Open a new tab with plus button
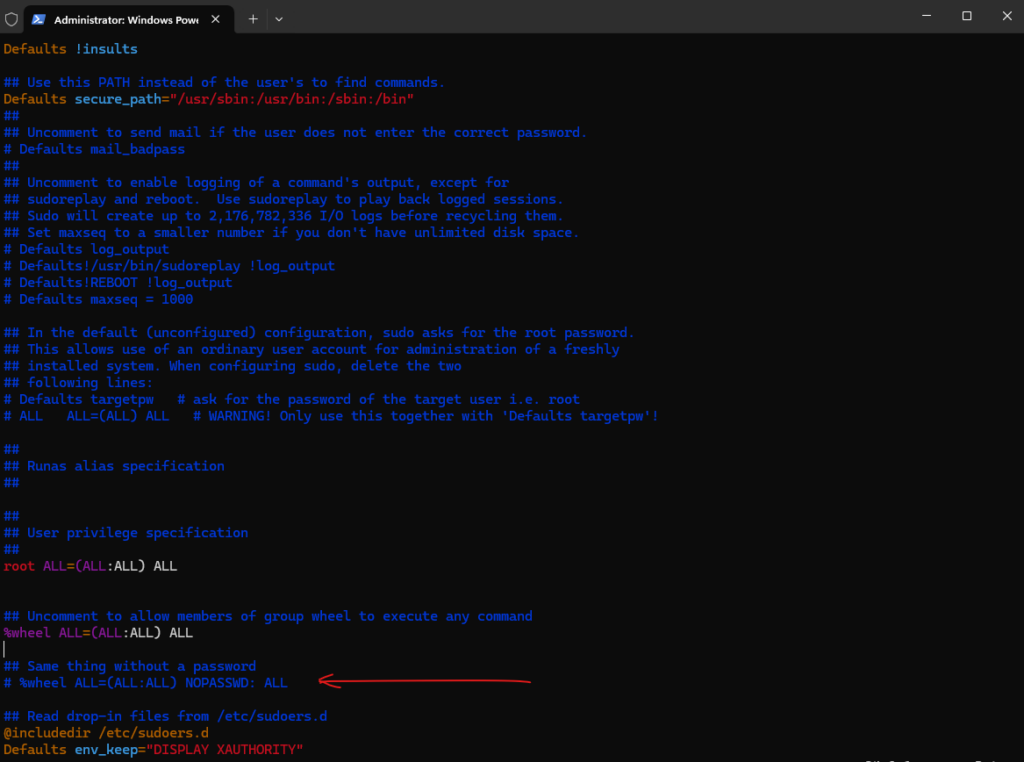This screenshot has height=762, width=1024. (x=253, y=19)
